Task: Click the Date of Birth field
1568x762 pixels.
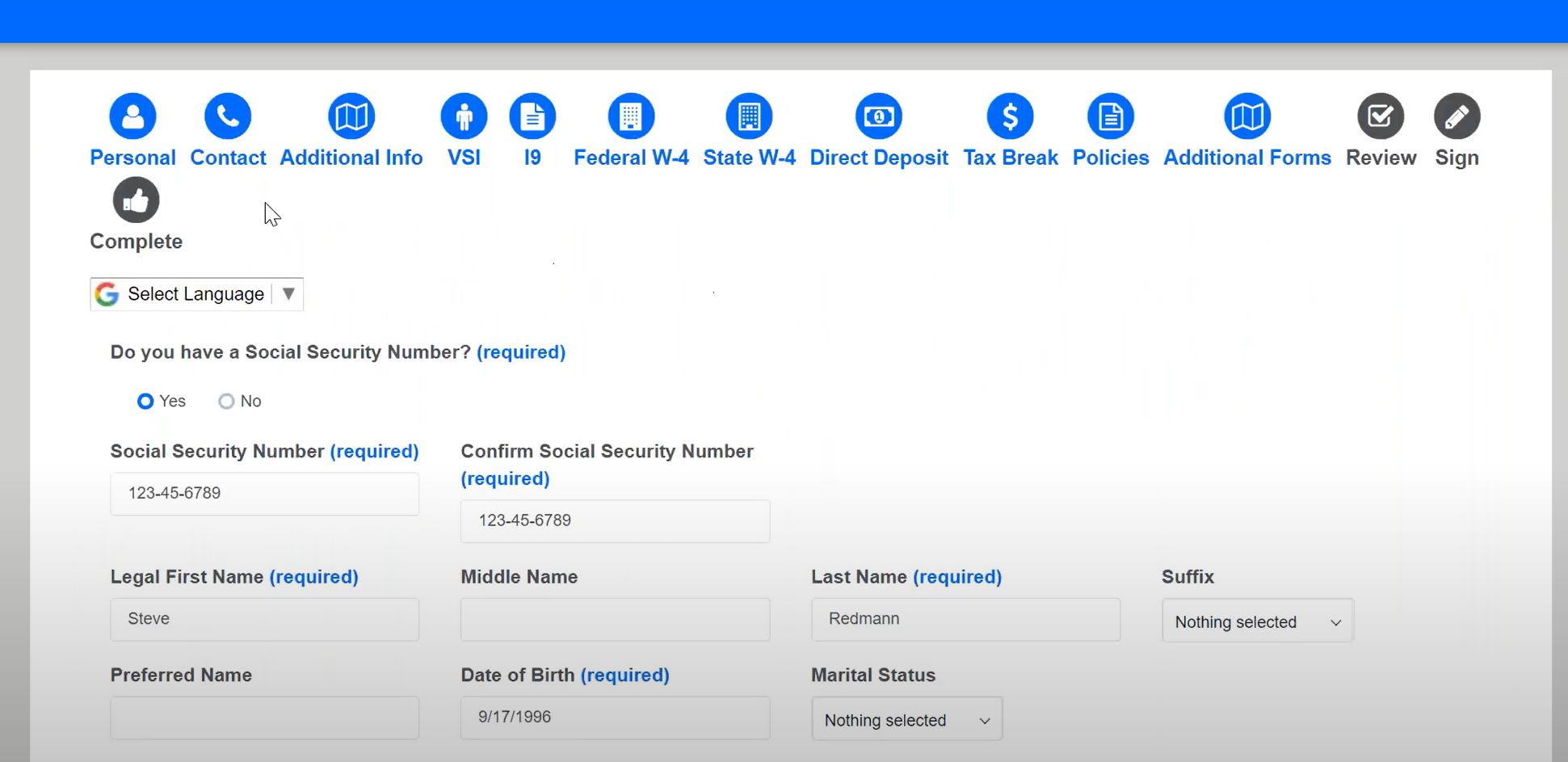Action: click(615, 718)
